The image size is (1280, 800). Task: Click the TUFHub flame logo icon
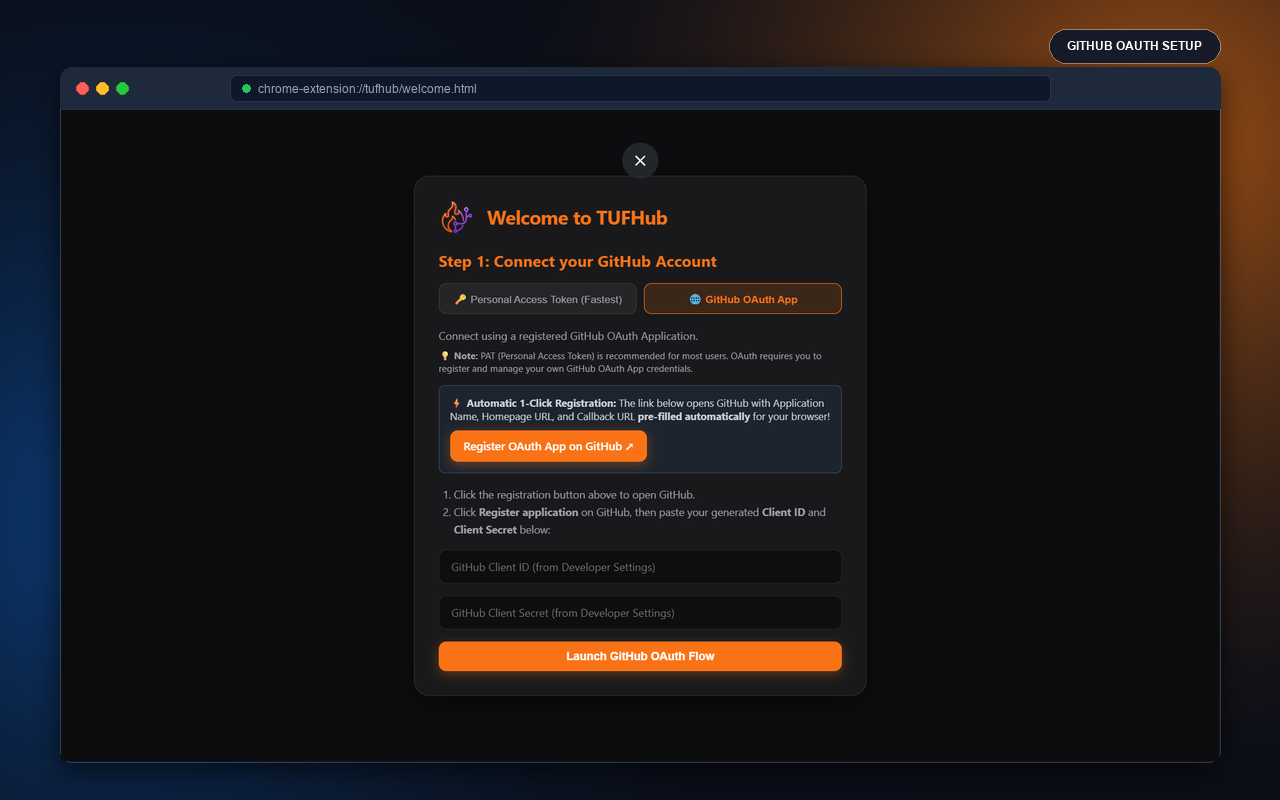(x=456, y=217)
